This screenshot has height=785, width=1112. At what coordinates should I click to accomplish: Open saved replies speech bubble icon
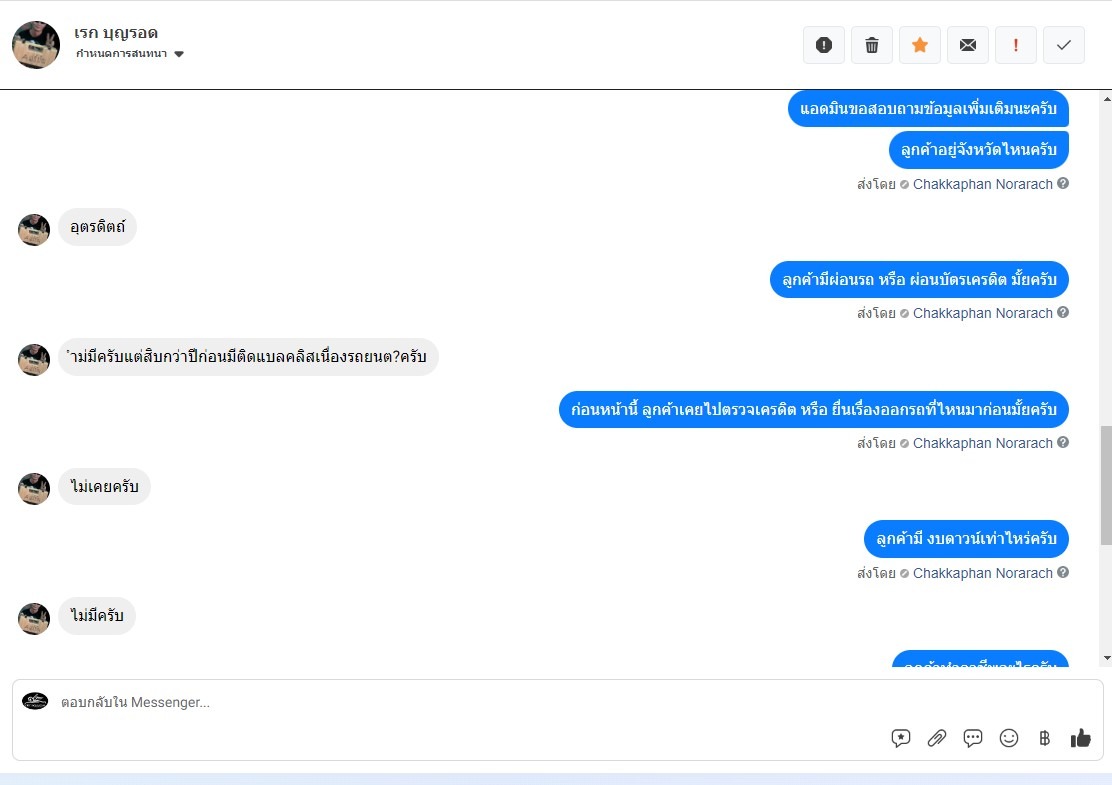[x=973, y=738]
